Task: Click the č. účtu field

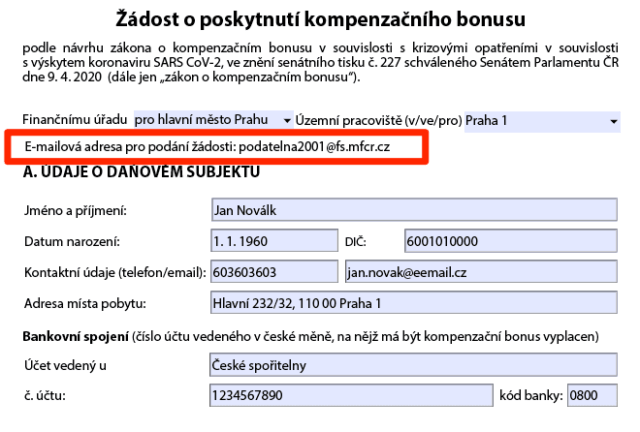Action: (351, 395)
